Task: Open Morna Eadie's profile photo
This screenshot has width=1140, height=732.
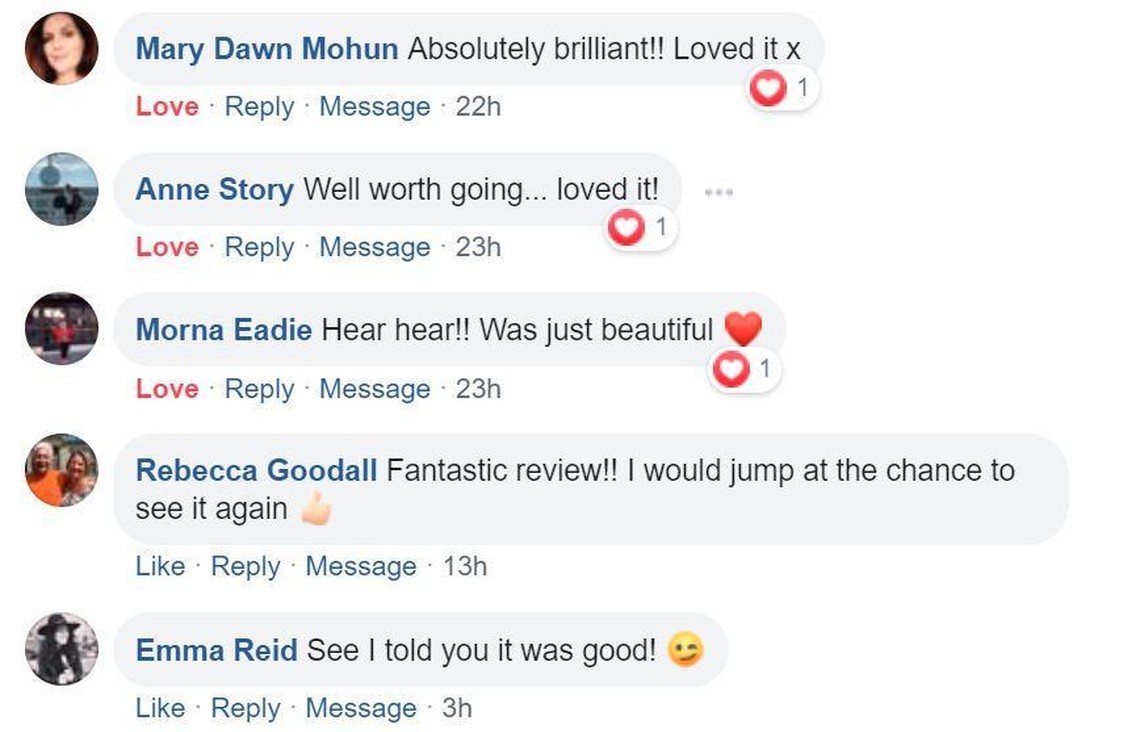Action: 61,329
